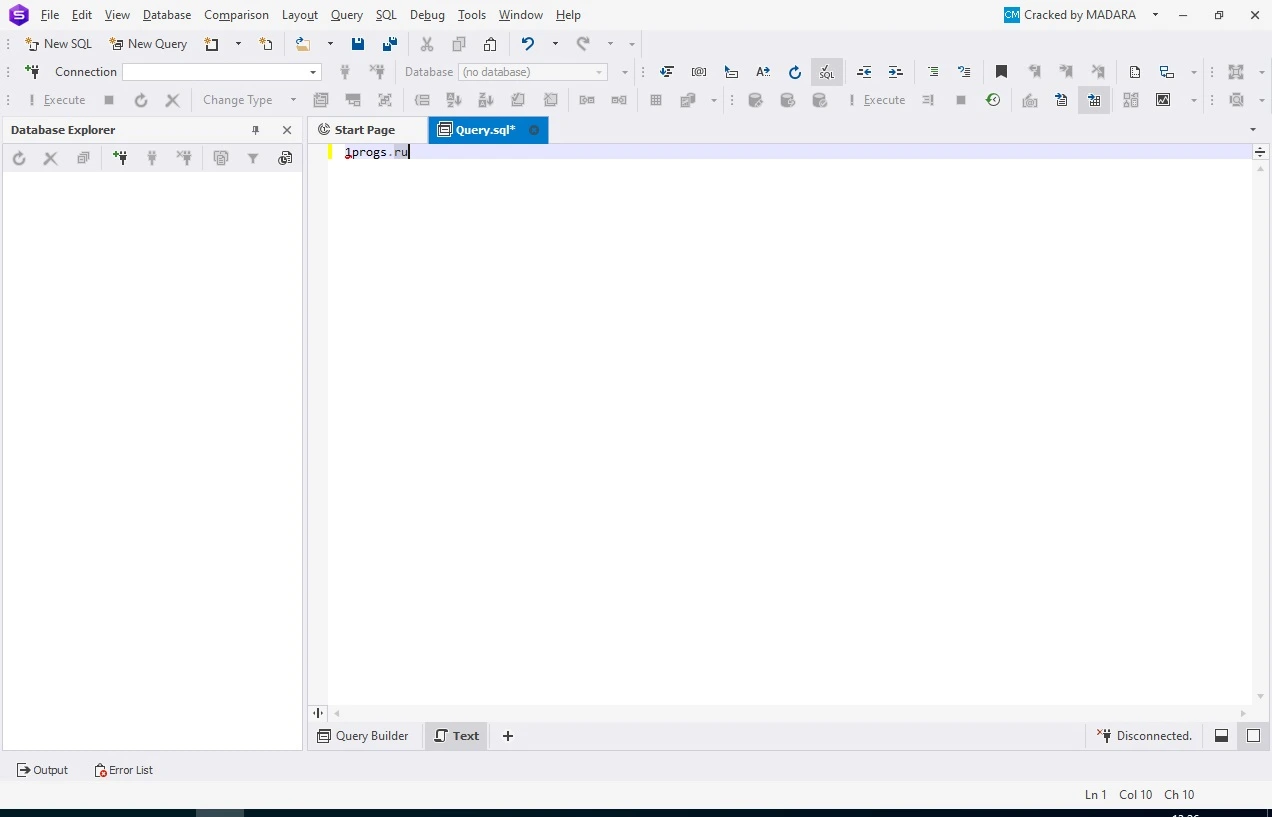Click the insert parameter [@] icon
The height and width of the screenshot is (817, 1272).
pyautogui.click(x=699, y=72)
